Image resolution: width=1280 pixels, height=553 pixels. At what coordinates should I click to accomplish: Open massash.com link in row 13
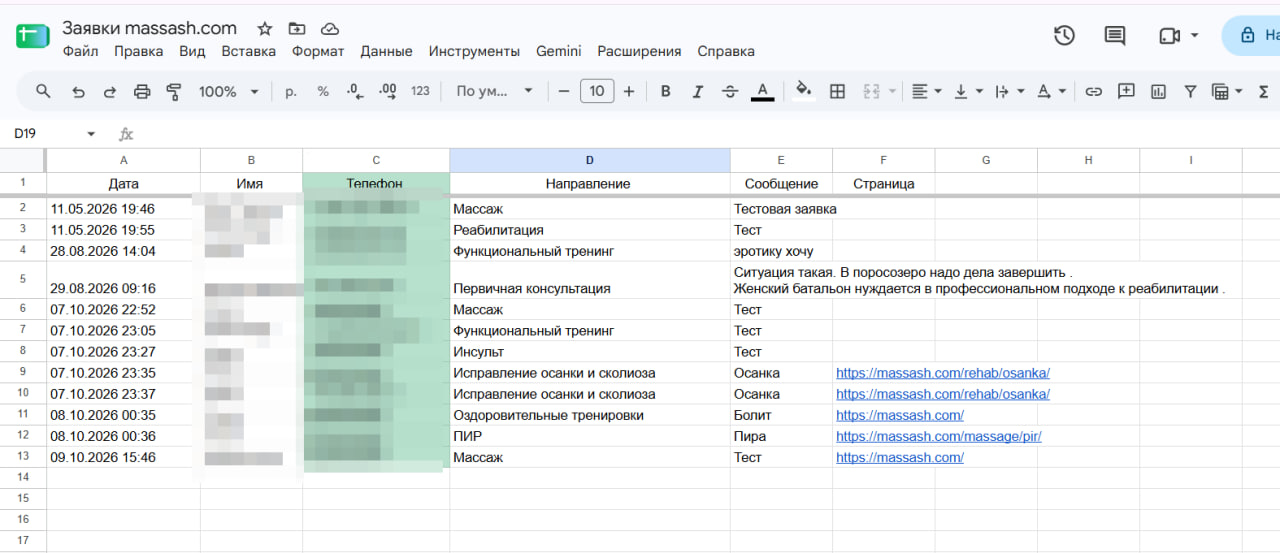coord(900,457)
